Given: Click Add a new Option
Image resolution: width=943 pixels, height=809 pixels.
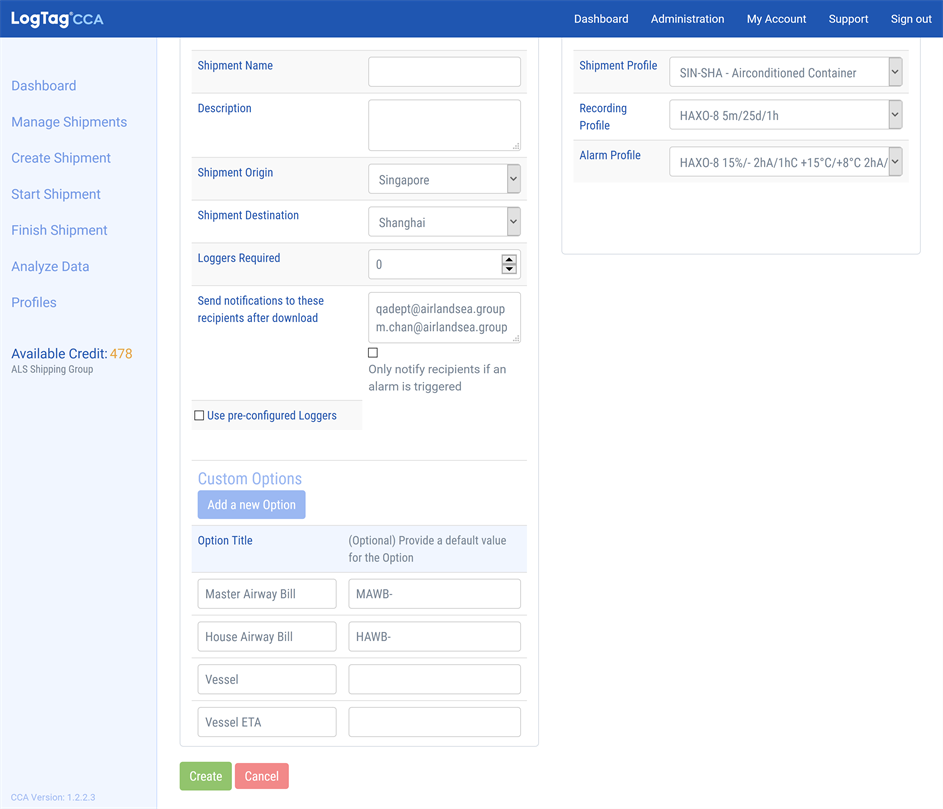Looking at the screenshot, I should point(251,504).
